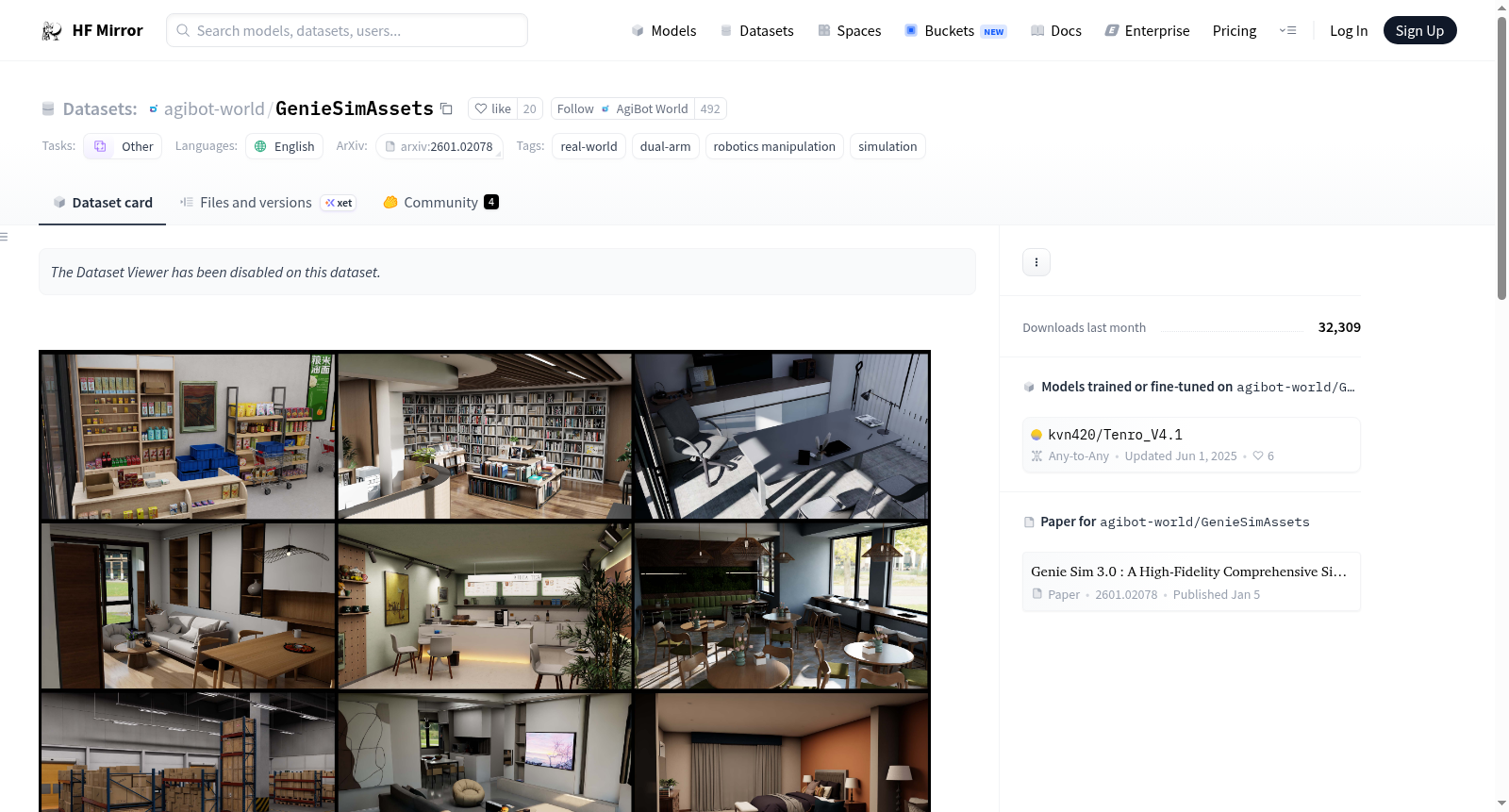Open the Models navigation item
This screenshot has width=1509, height=812.
(664, 31)
